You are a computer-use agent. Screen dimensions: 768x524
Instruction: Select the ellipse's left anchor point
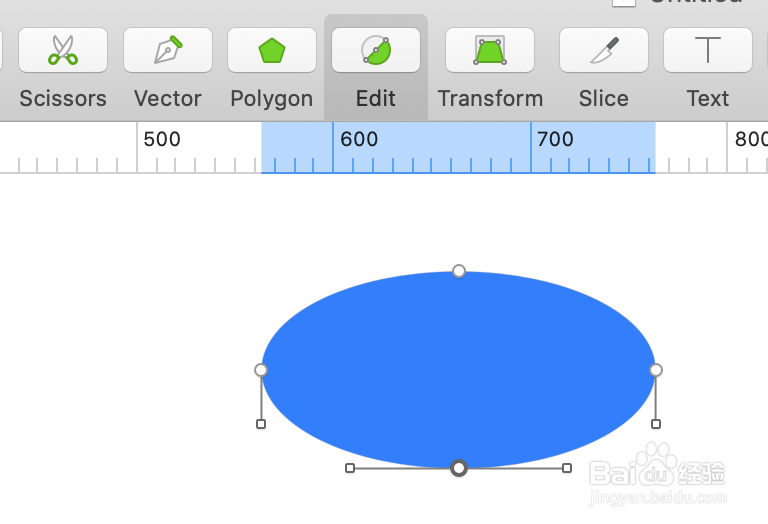pos(261,370)
